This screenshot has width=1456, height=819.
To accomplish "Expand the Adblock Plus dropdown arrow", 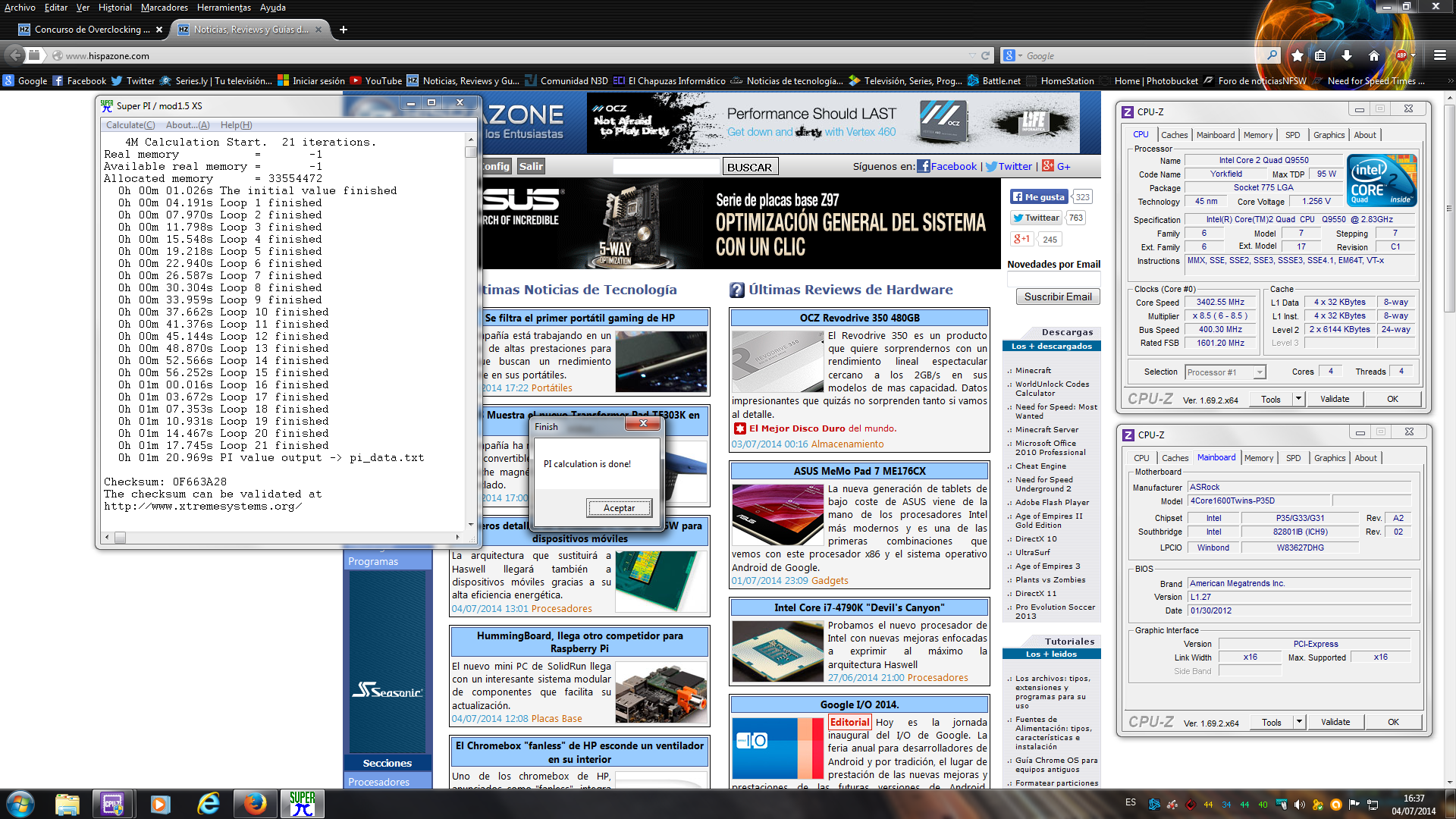I will (1413, 55).
